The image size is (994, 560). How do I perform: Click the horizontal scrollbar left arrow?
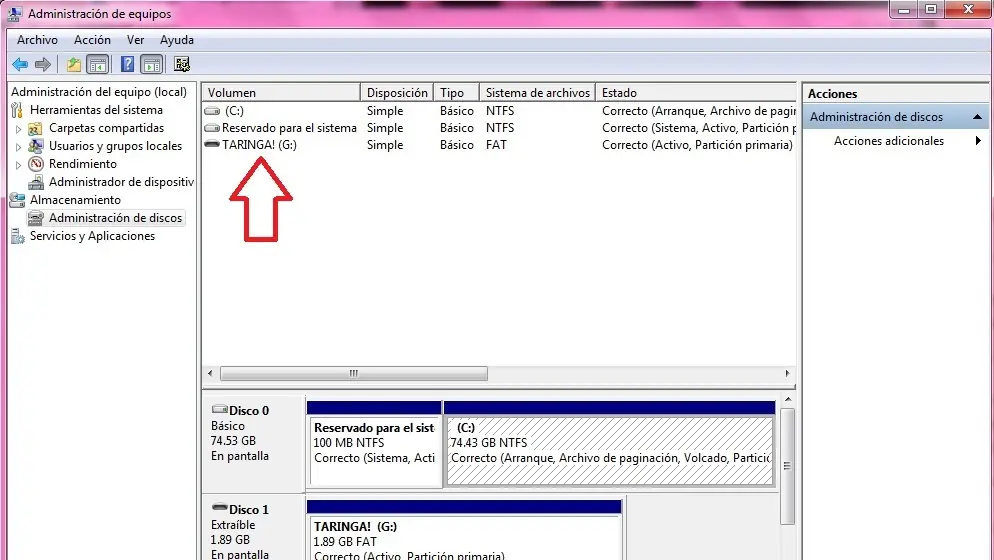point(210,374)
